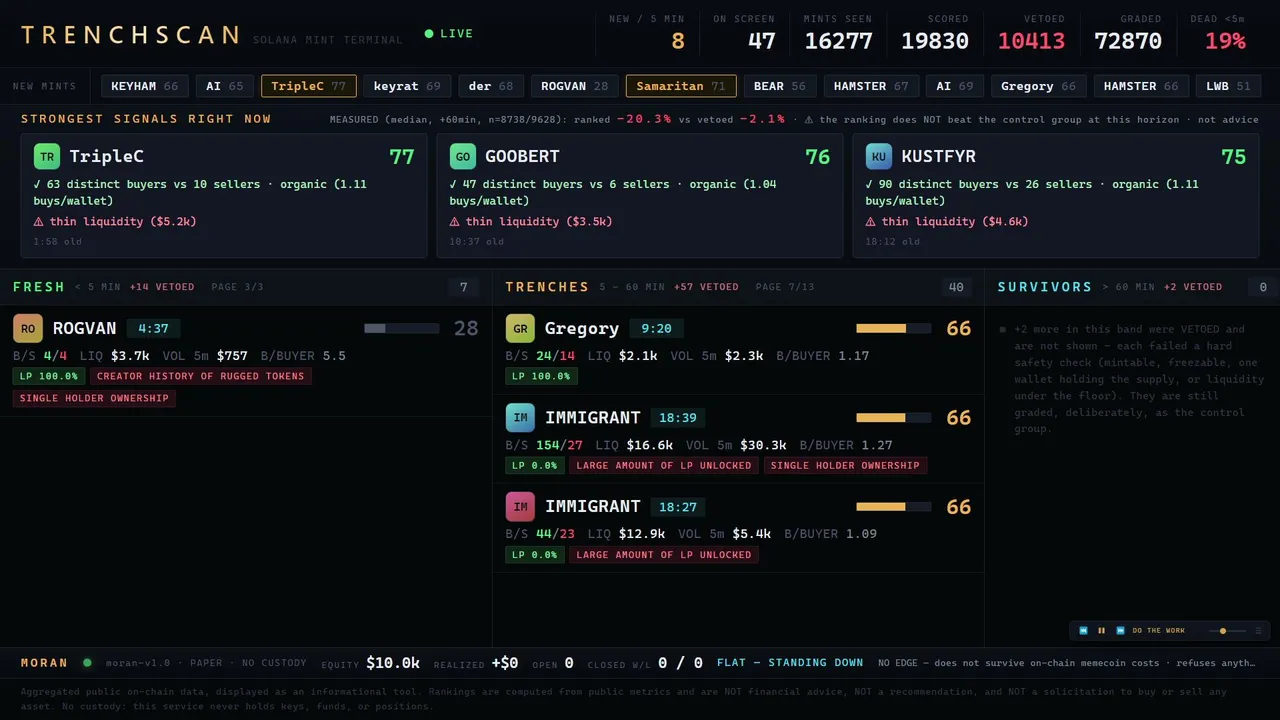This screenshot has width=1280, height=720.
Task: Click LP 100.0% tag under Gregory
Action: (x=541, y=376)
